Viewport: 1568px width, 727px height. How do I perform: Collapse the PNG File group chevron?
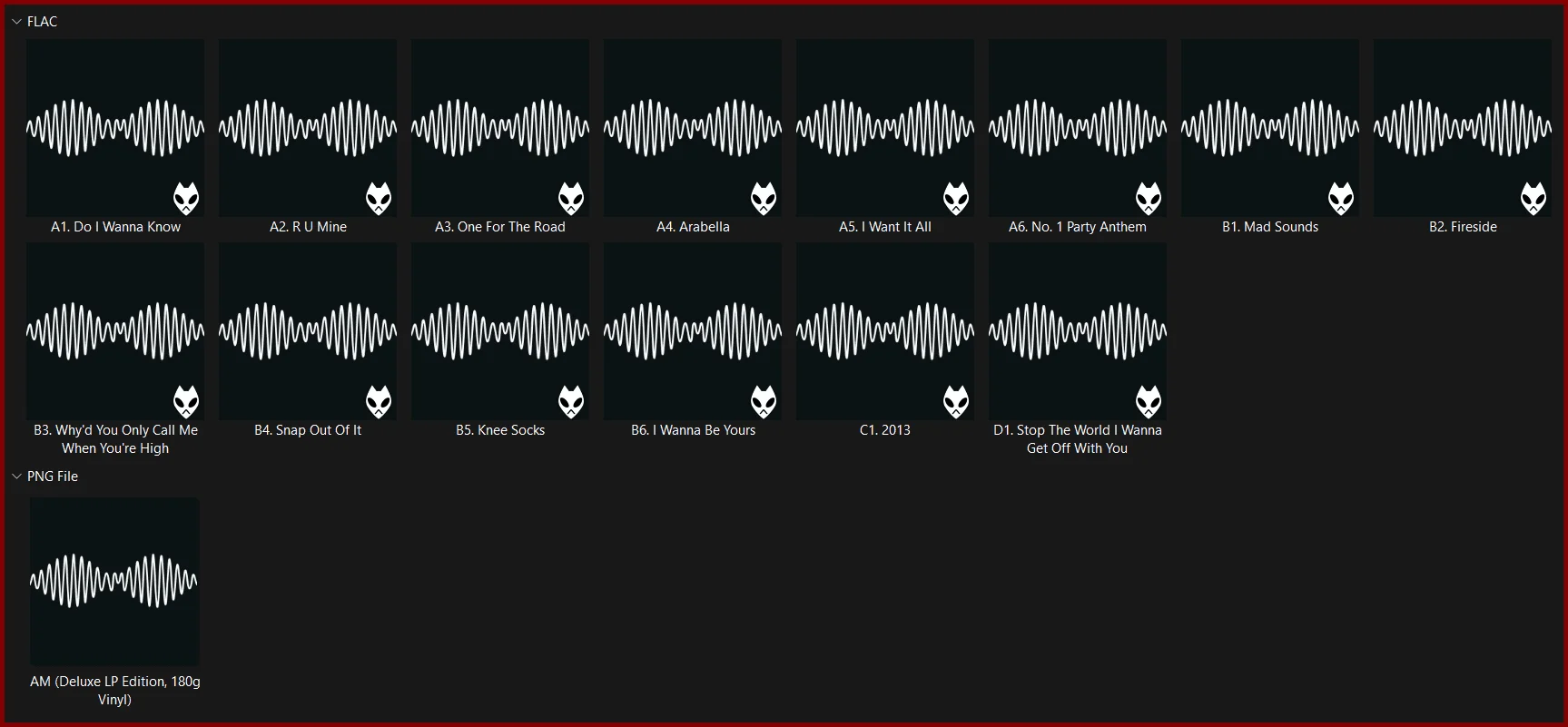(16, 476)
